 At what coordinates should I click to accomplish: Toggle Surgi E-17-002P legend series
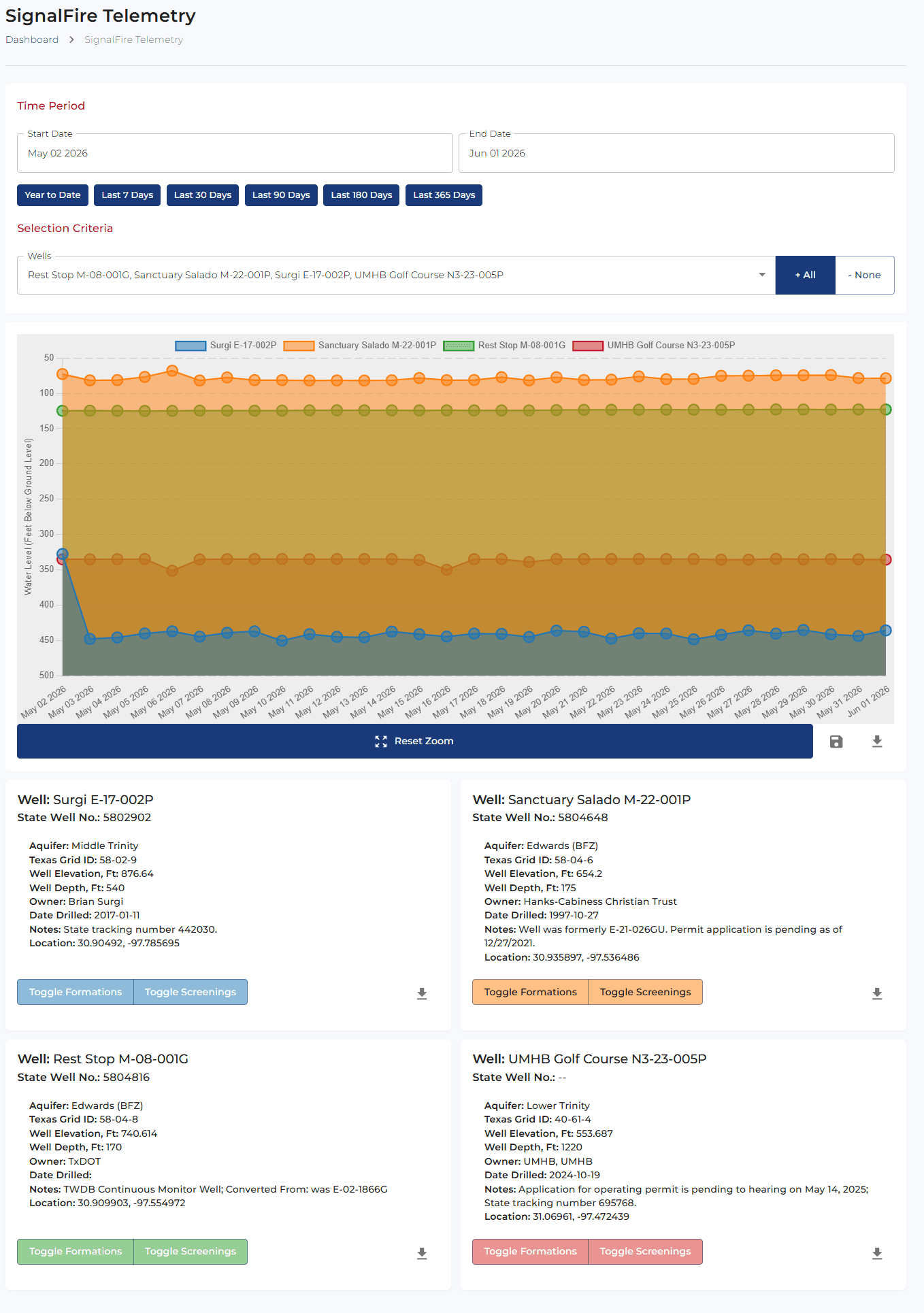coord(226,346)
